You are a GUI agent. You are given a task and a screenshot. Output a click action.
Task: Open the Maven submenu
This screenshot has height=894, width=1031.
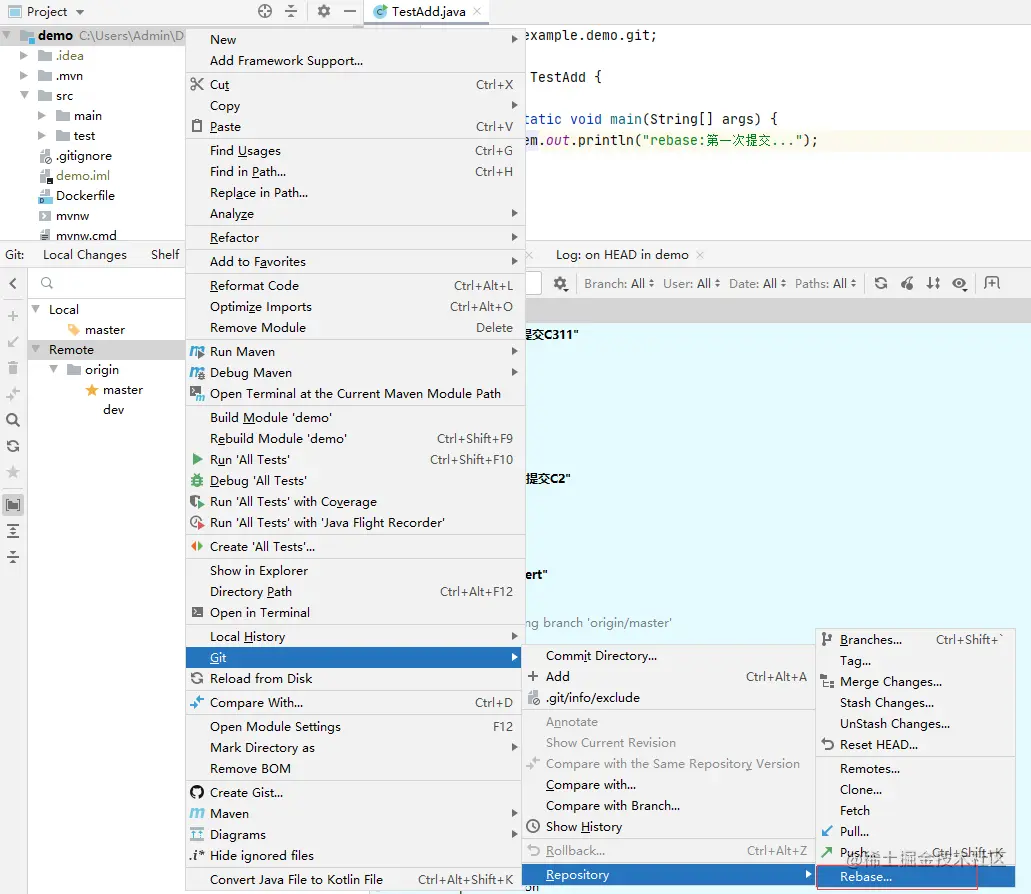coord(354,813)
